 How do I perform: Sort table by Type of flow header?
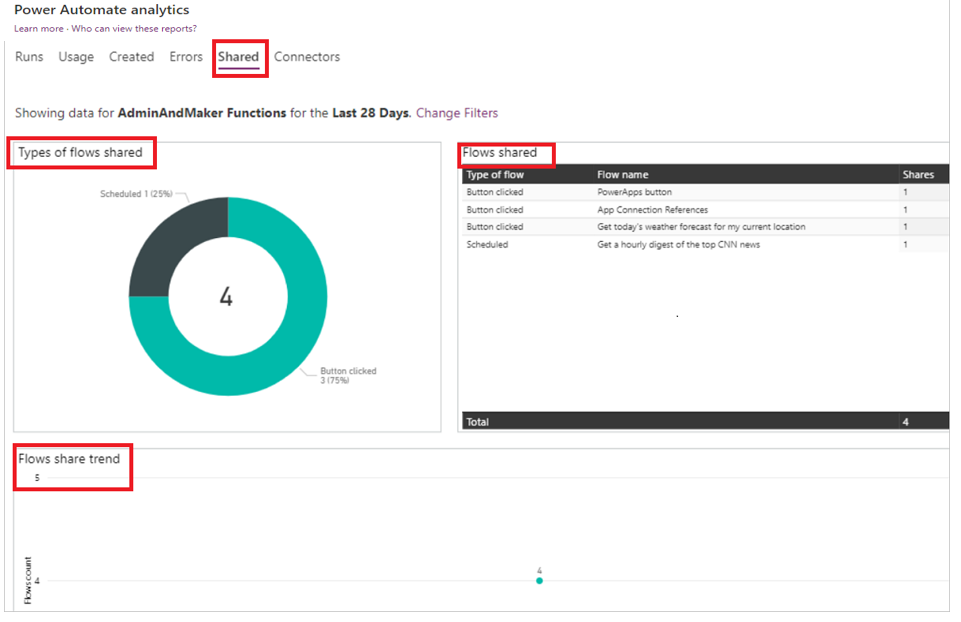tap(495, 175)
